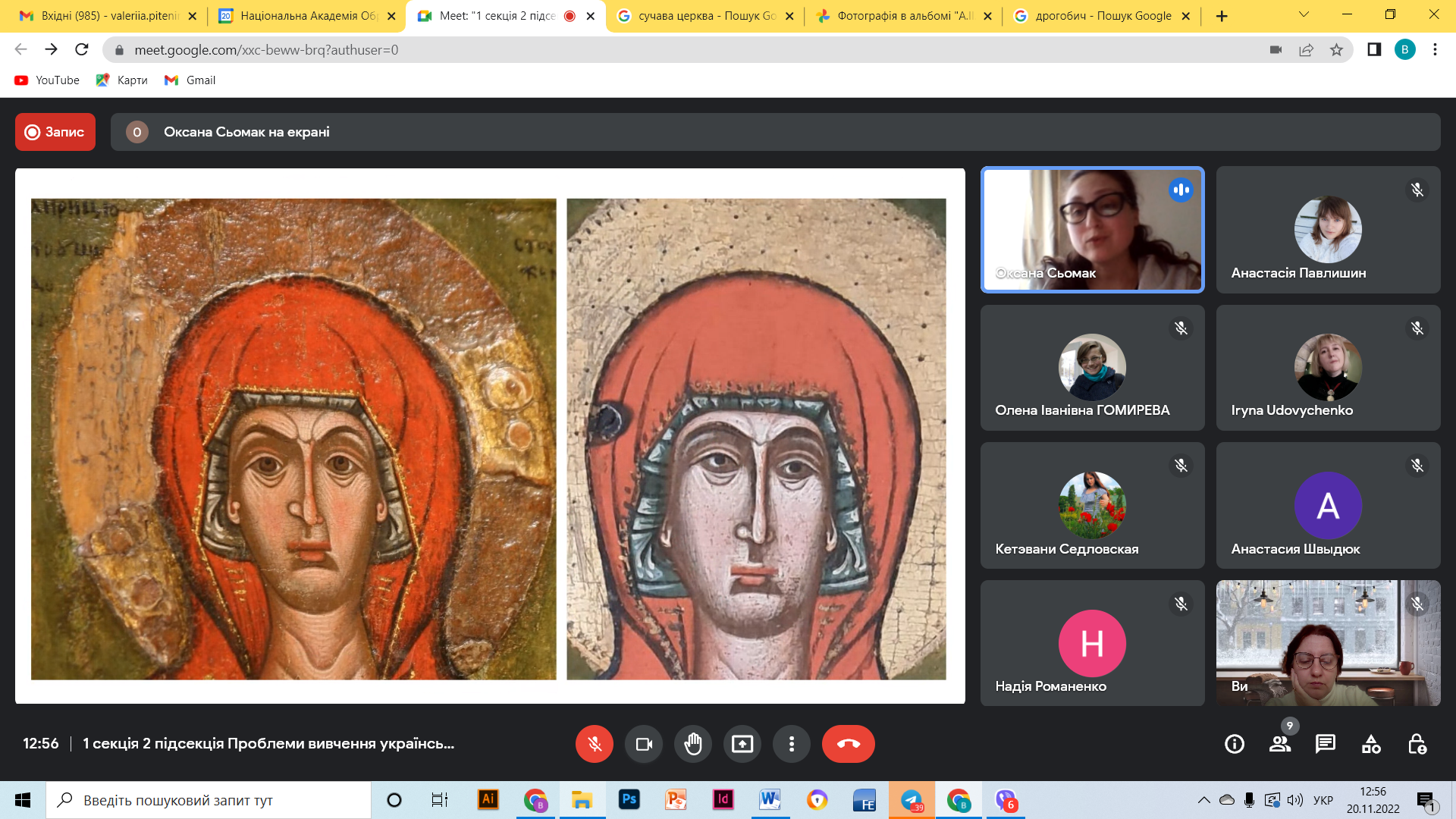Select Кетэвани Седловская participant tile

coord(1093,506)
